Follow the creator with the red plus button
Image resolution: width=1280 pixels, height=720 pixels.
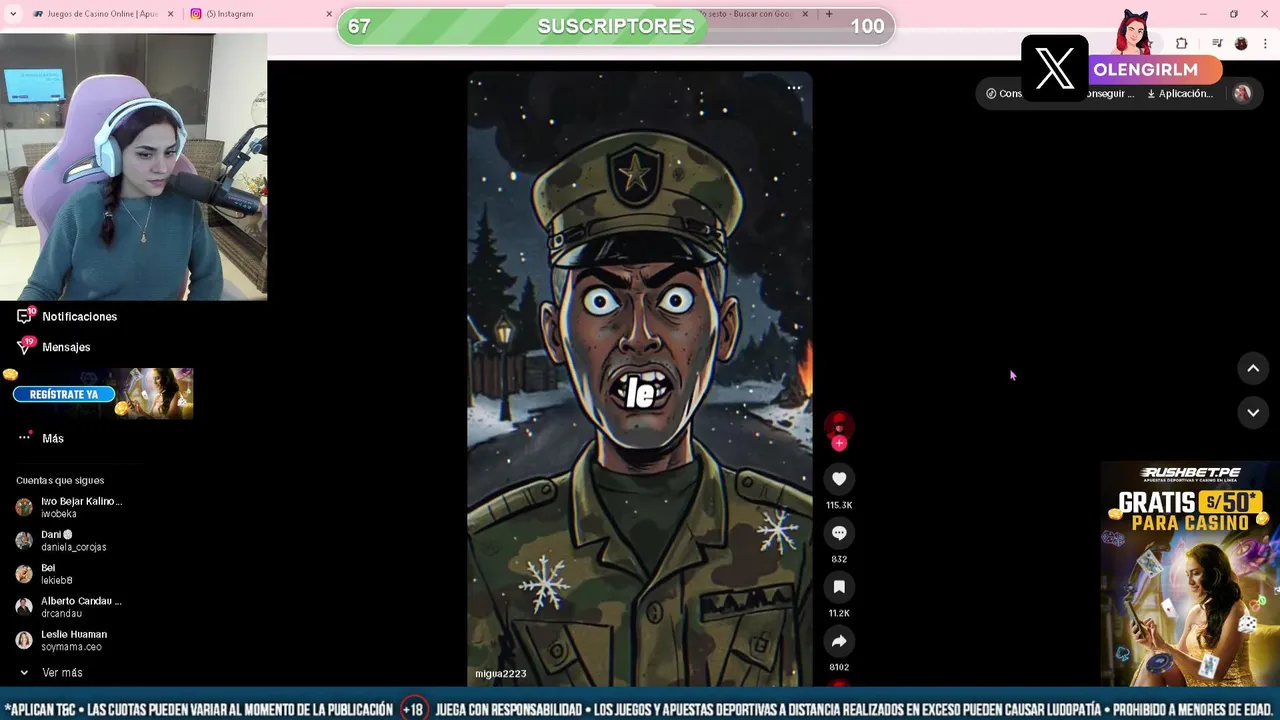[839, 443]
